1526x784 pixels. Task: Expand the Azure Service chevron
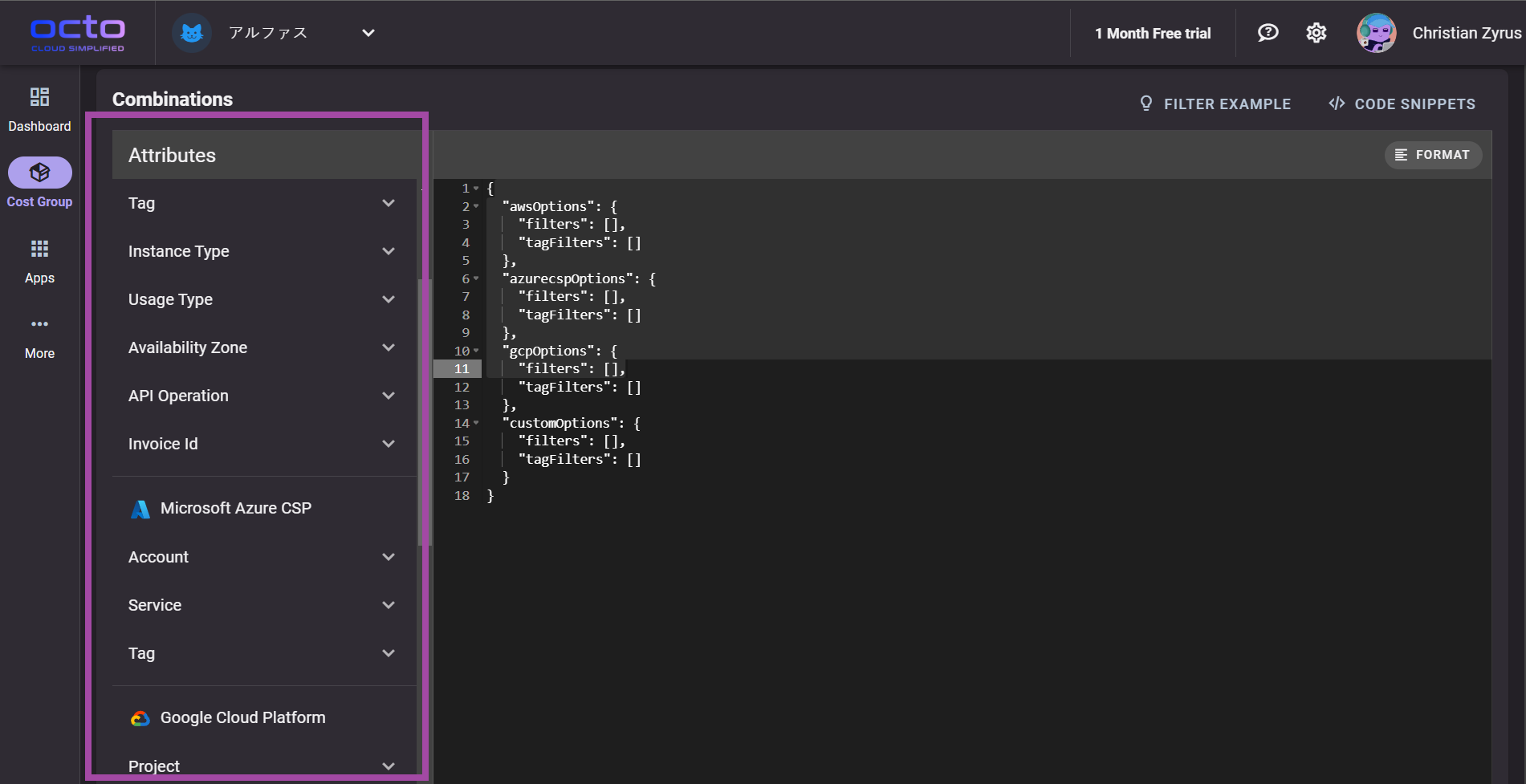point(389,605)
